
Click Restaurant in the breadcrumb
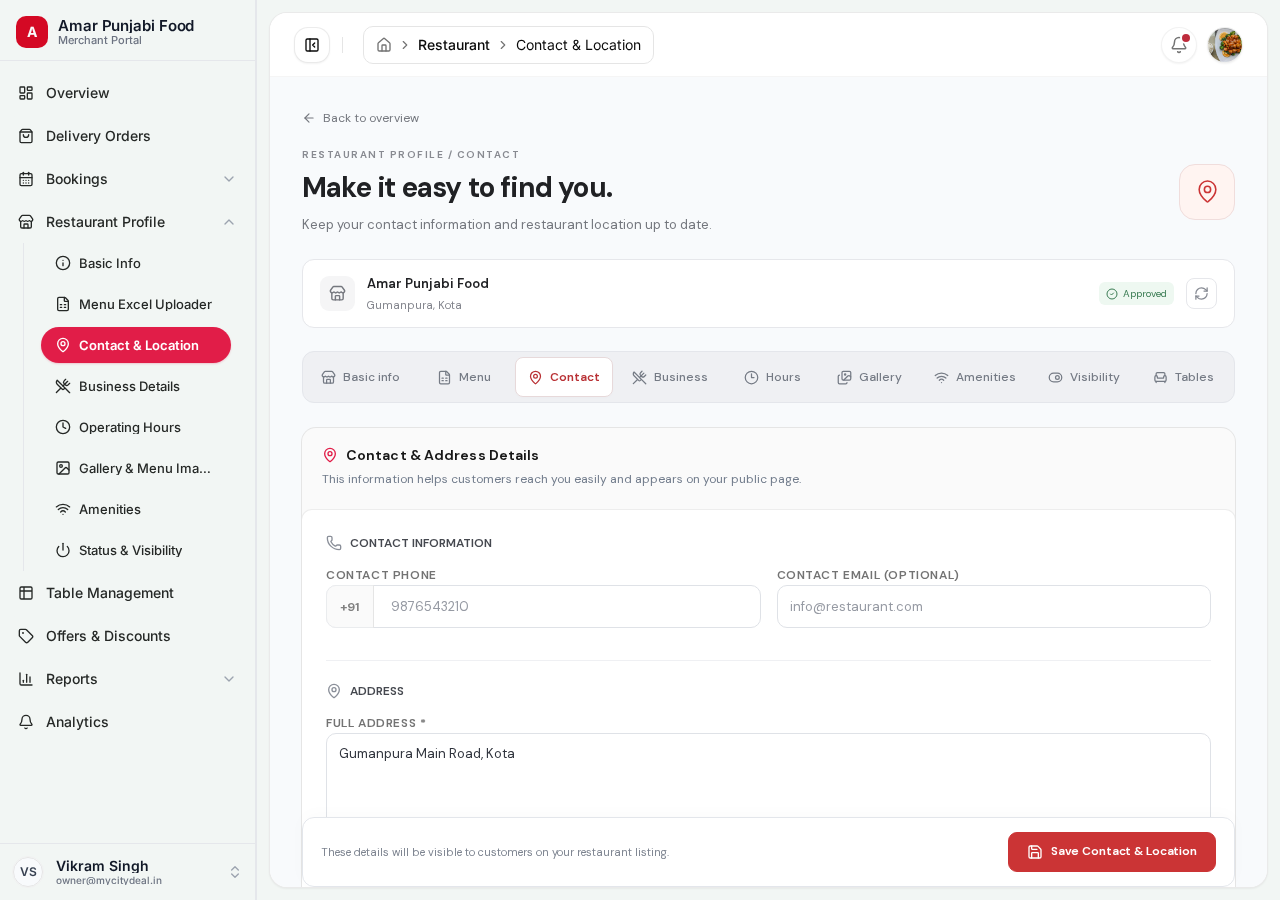[454, 45]
